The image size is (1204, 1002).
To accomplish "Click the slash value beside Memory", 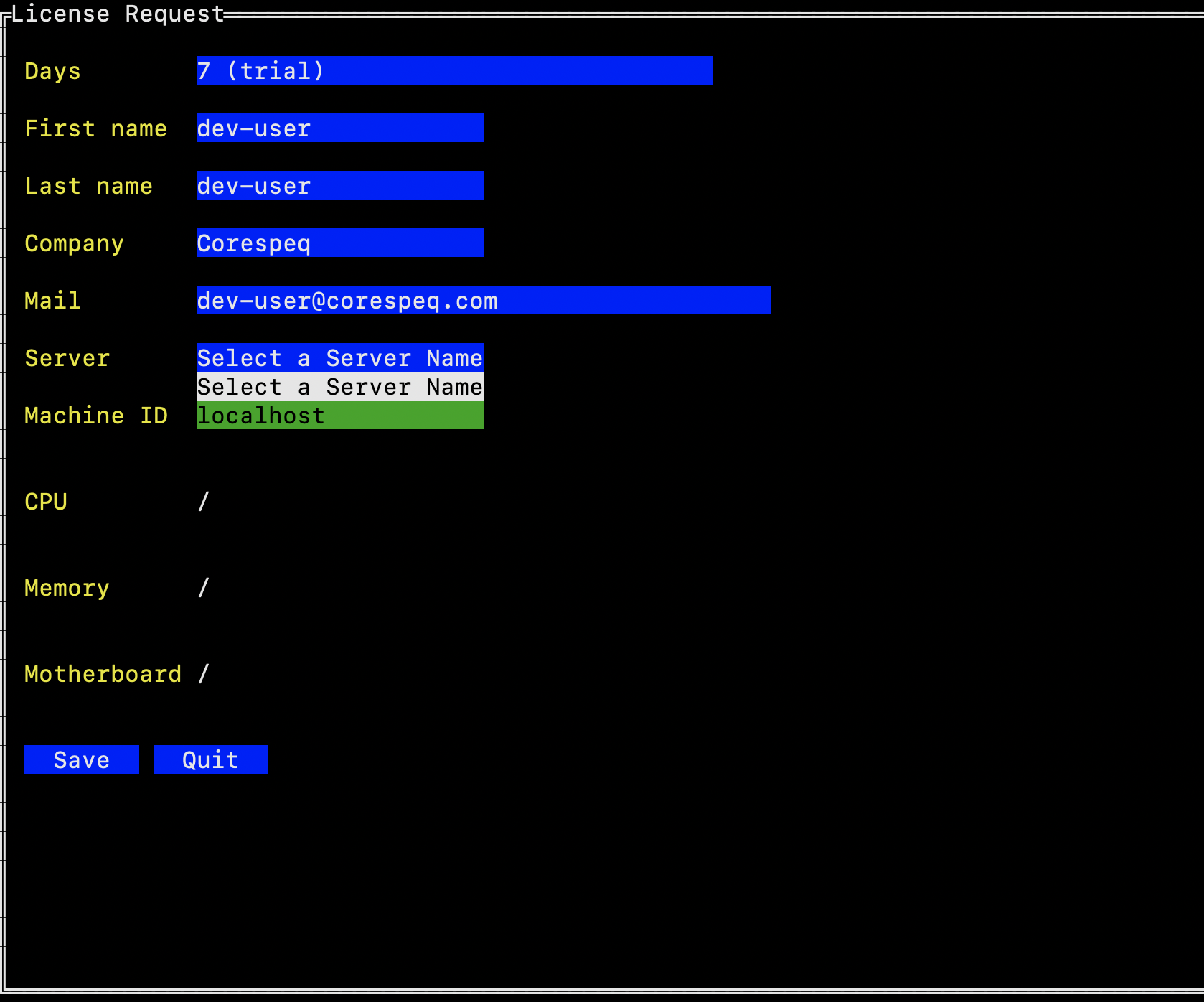I will (204, 588).
